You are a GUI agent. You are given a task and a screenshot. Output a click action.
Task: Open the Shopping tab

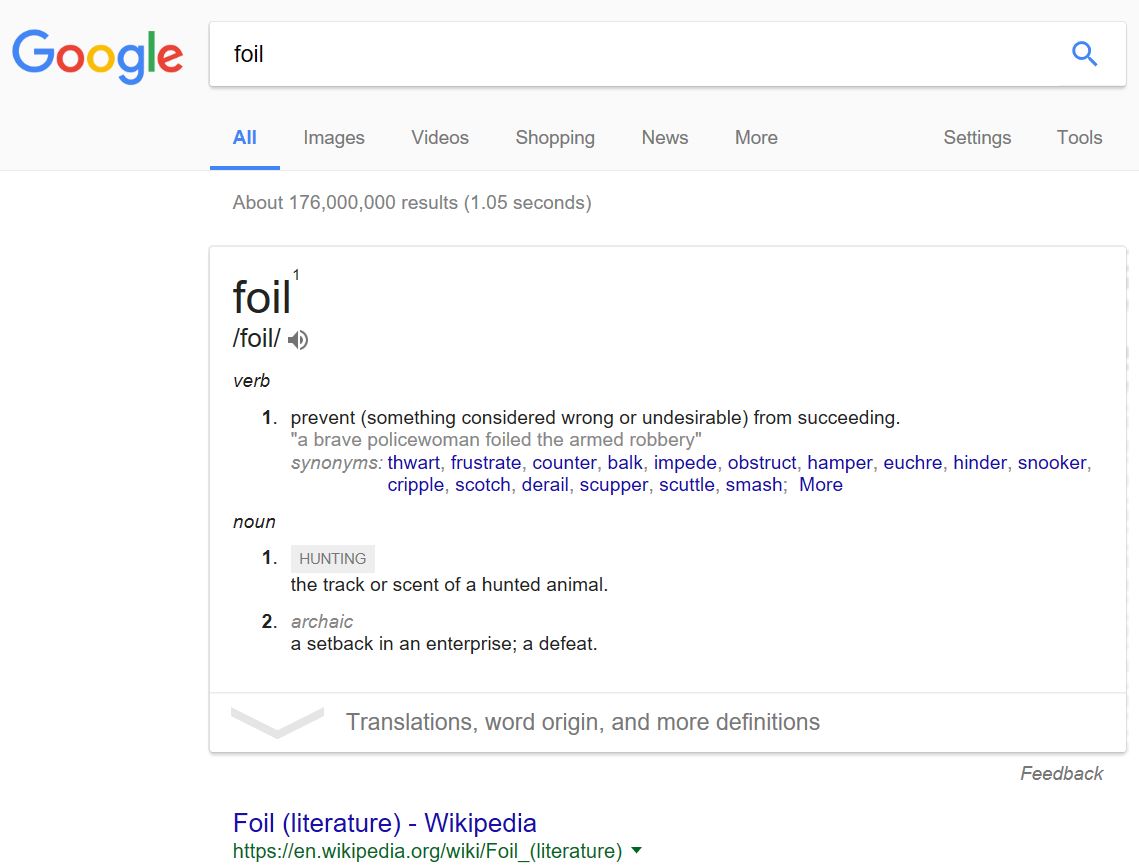pos(555,137)
